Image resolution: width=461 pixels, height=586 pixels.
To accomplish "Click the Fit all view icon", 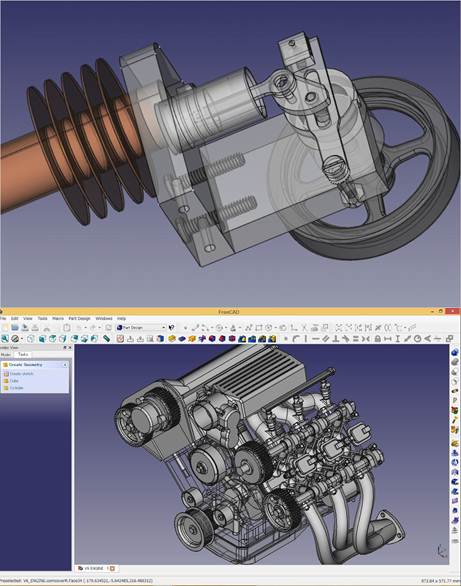I will pyautogui.click(x=4, y=339).
